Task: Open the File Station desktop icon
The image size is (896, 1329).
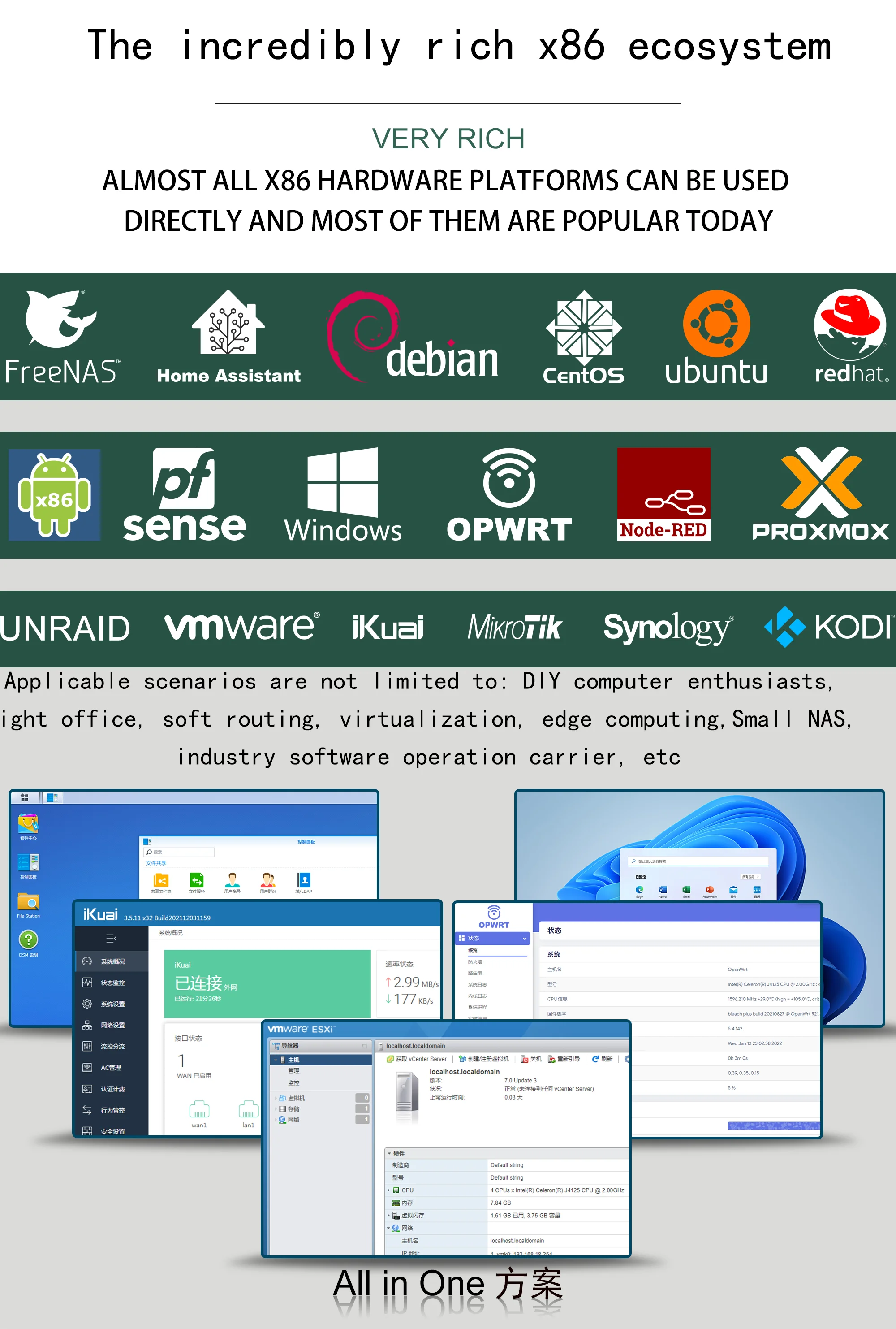Action: [x=28, y=902]
